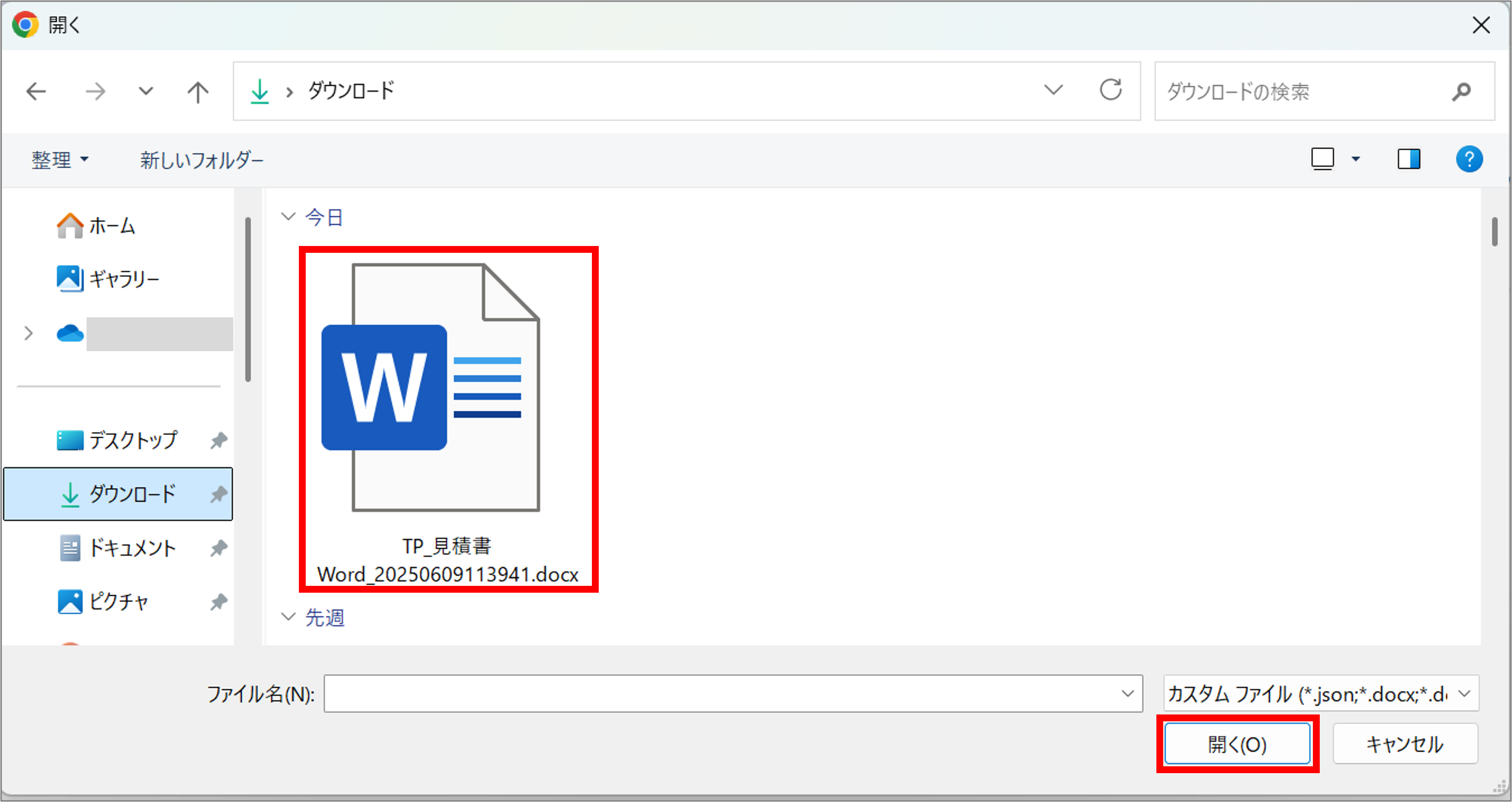Toggle the preview pane icon
Image resolution: width=1512 pixels, height=802 pixels.
tap(1408, 159)
